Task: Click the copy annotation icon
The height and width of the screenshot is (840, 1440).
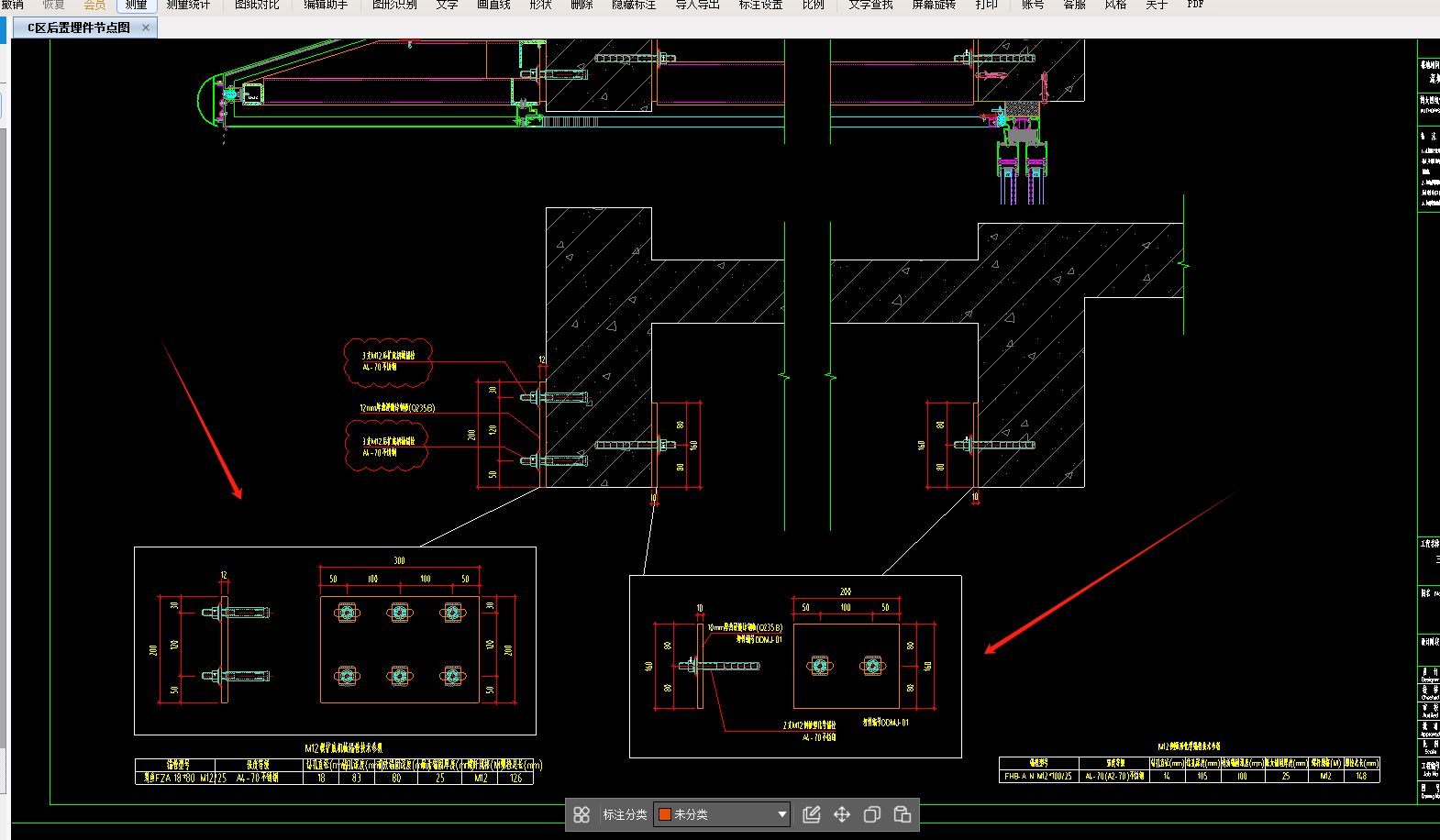Action: (872, 814)
